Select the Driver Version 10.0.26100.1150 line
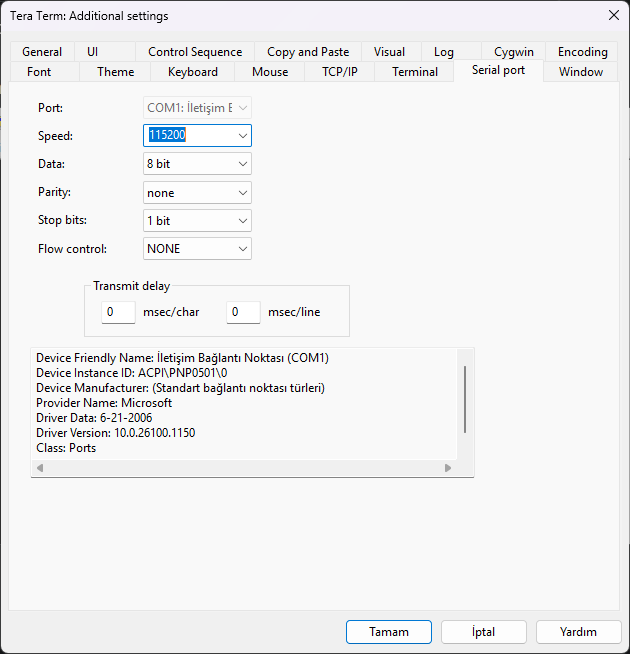Viewport: 630px width, 654px height. coord(116,433)
